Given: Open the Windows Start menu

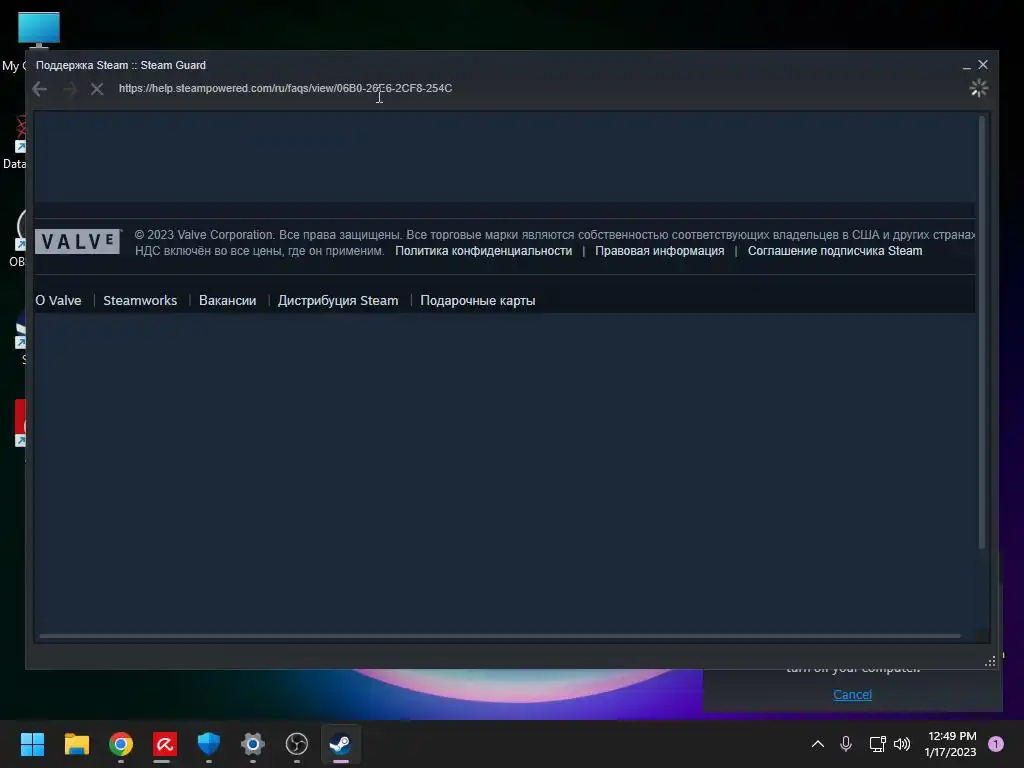Looking at the screenshot, I should pyautogui.click(x=32, y=744).
